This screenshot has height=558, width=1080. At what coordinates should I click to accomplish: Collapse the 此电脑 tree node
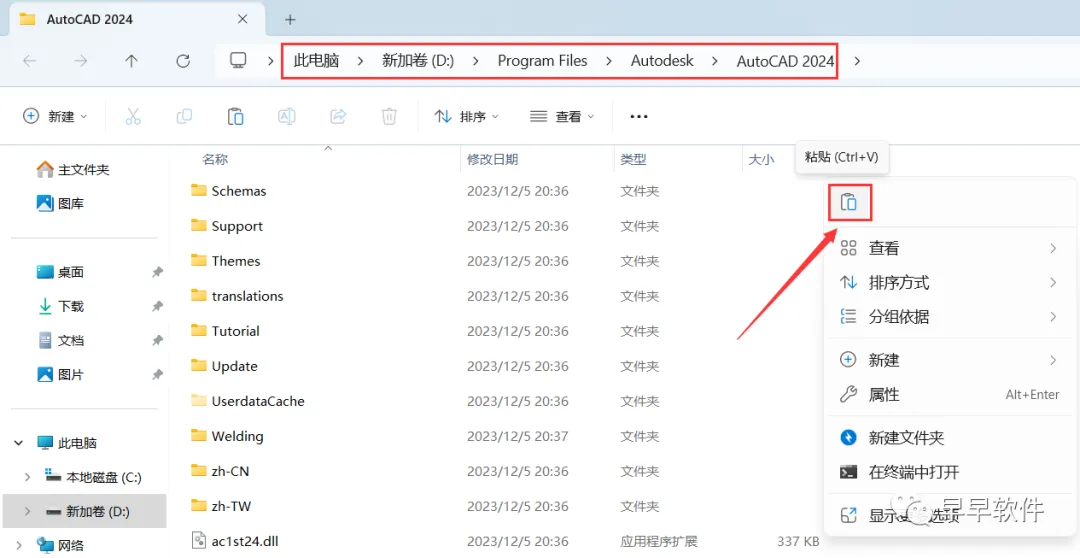pyautogui.click(x=19, y=443)
